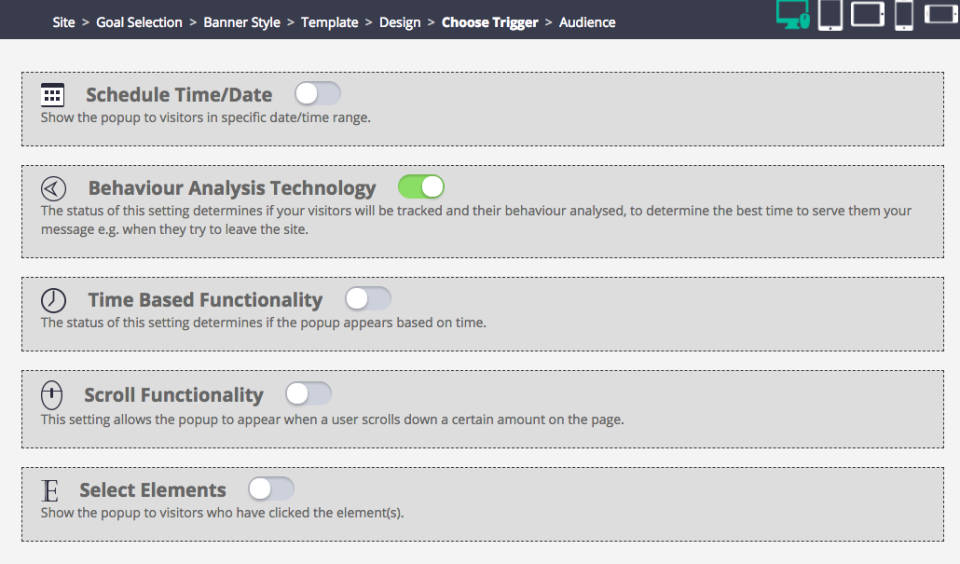Return to the Design step
960x564 pixels.
(x=400, y=22)
